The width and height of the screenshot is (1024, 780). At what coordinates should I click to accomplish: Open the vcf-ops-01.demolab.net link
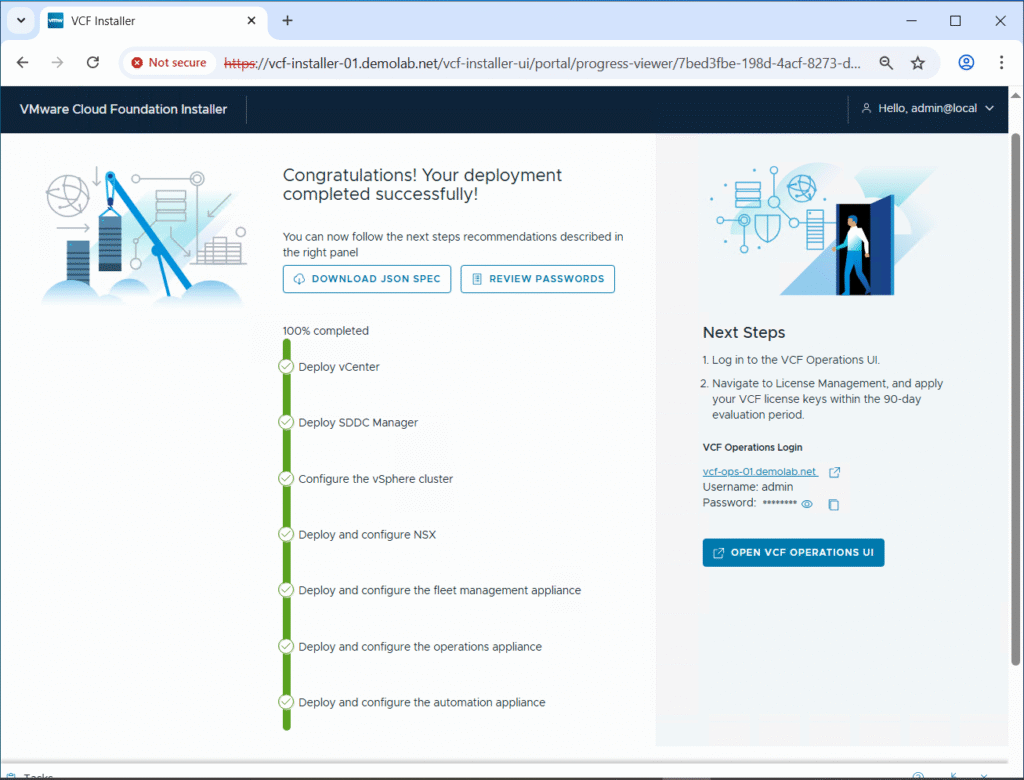[760, 472]
